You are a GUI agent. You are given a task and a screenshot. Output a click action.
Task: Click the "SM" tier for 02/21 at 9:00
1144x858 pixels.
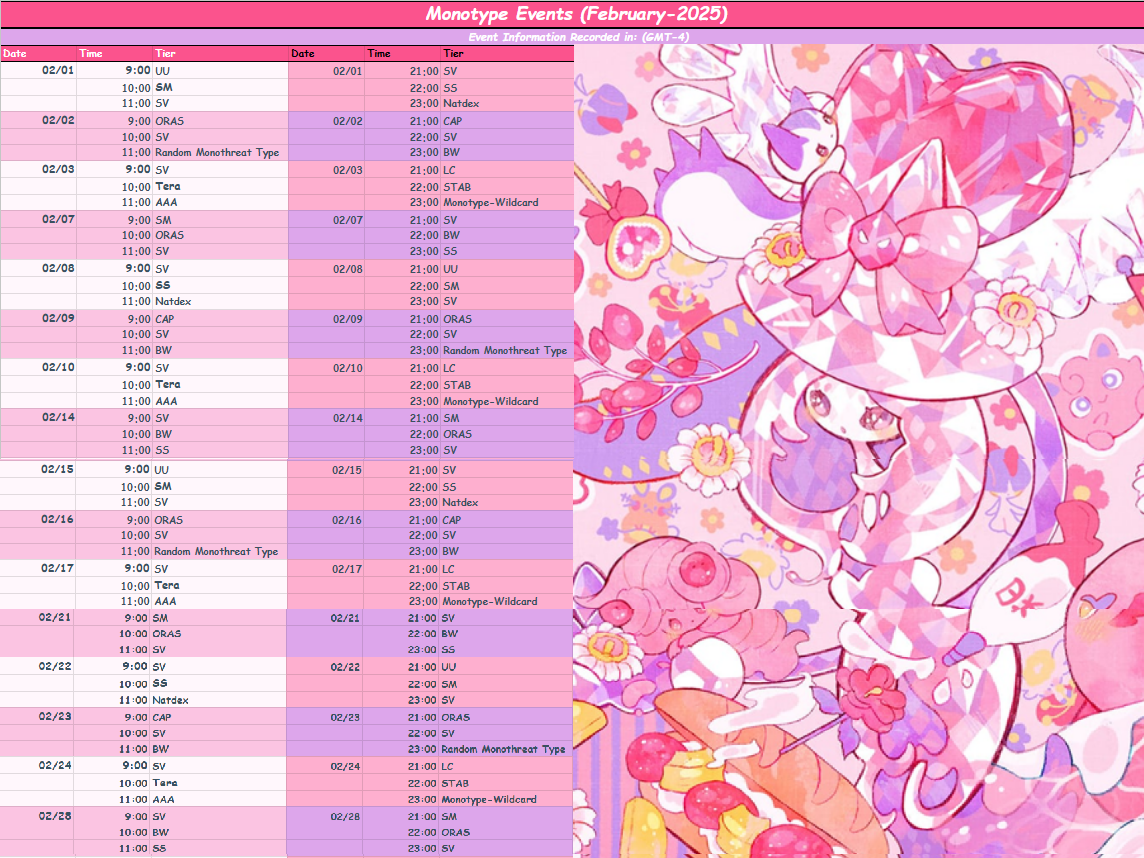point(160,618)
